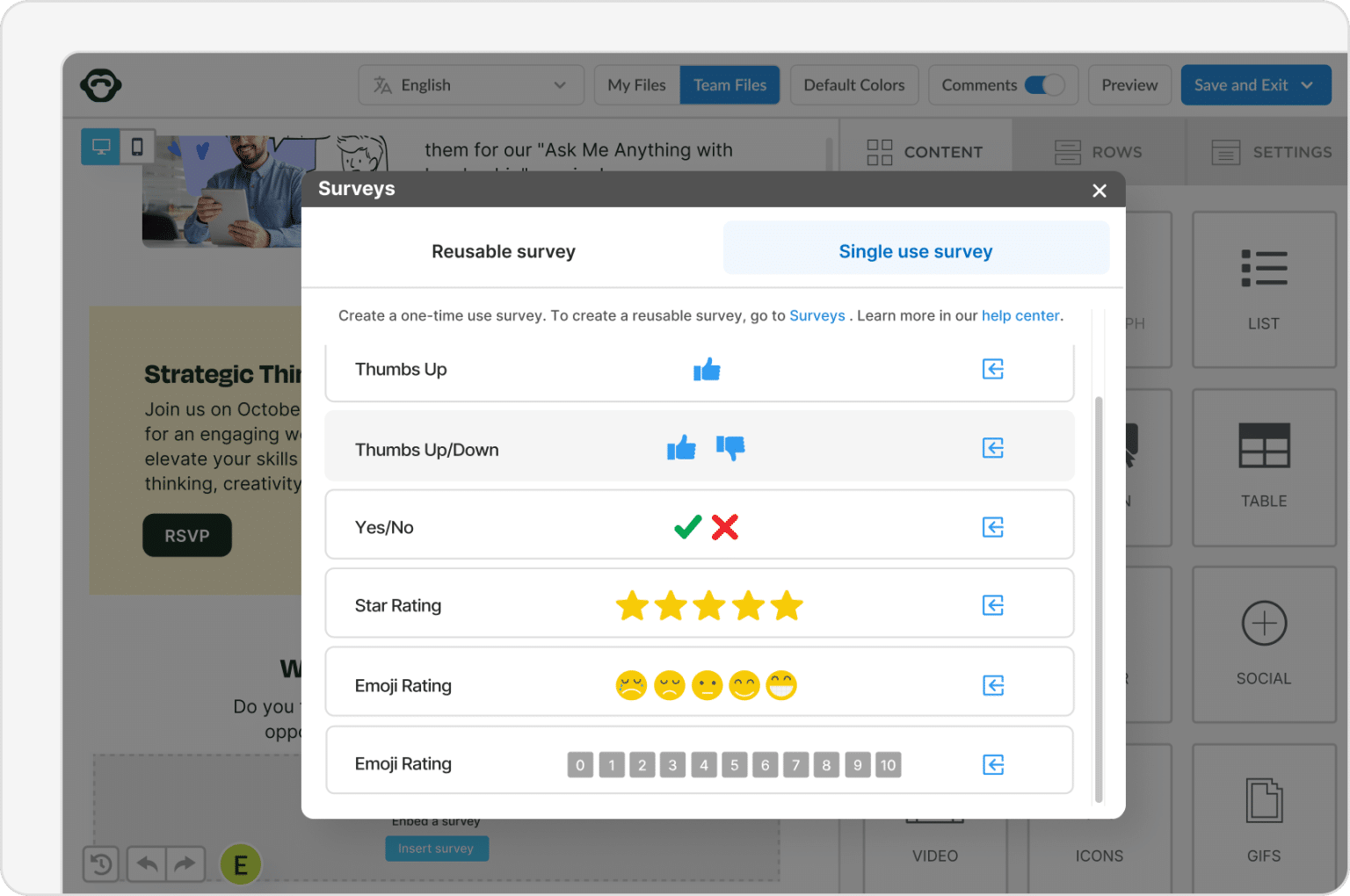Insert the Star Rating survey via its arrow icon
The height and width of the screenshot is (896, 1350).
[992, 604]
